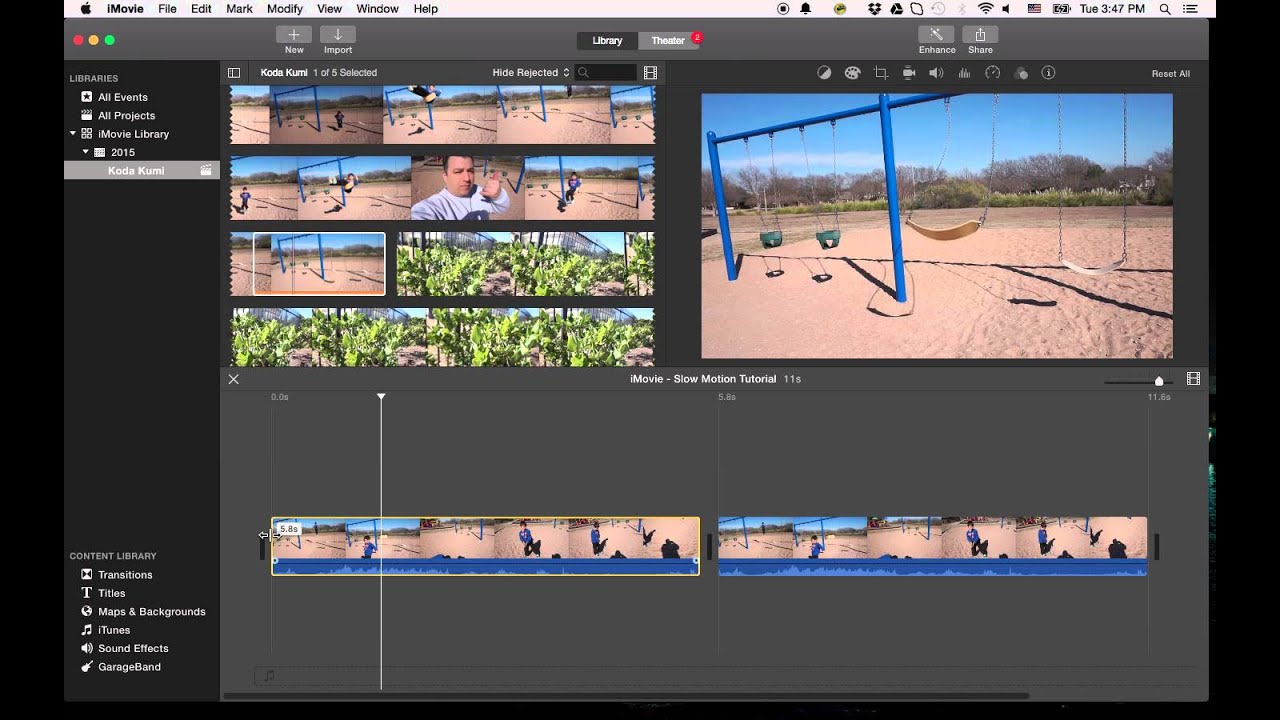Viewport: 1280px width, 720px height.
Task: Collapse the iMovie Library tree
Action: coord(72,133)
